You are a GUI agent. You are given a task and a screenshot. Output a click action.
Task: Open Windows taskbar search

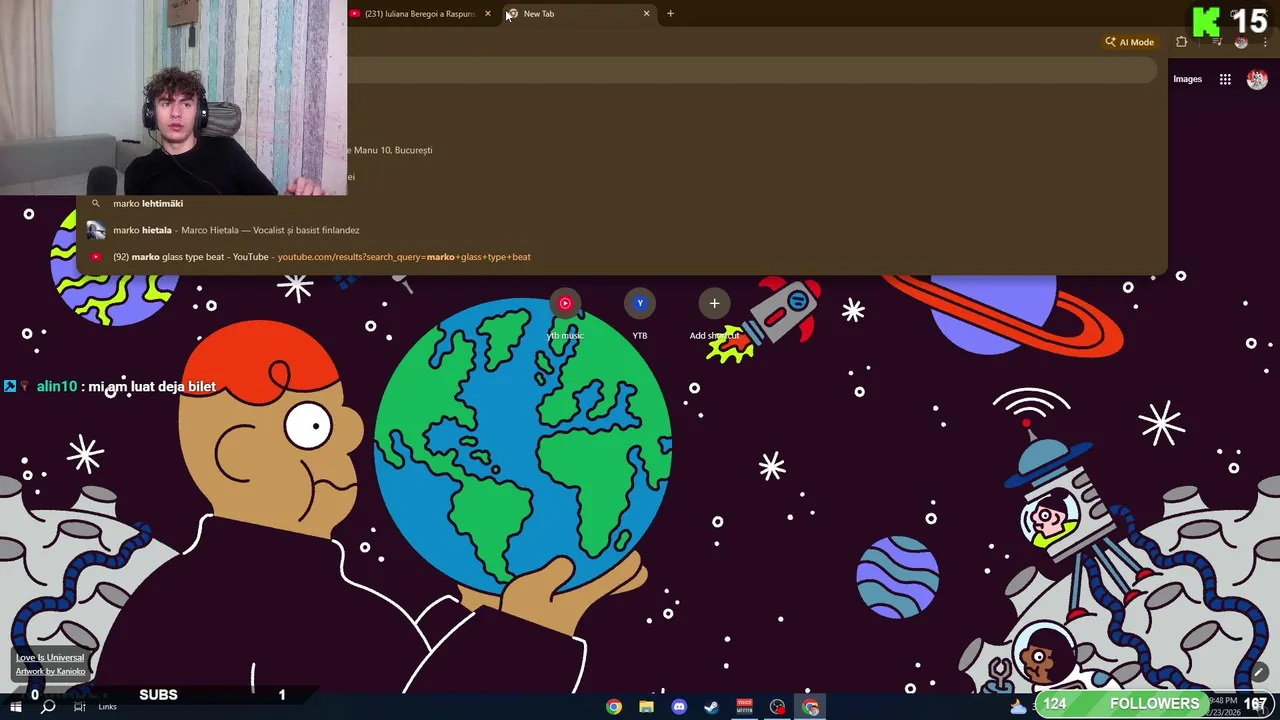click(x=48, y=707)
